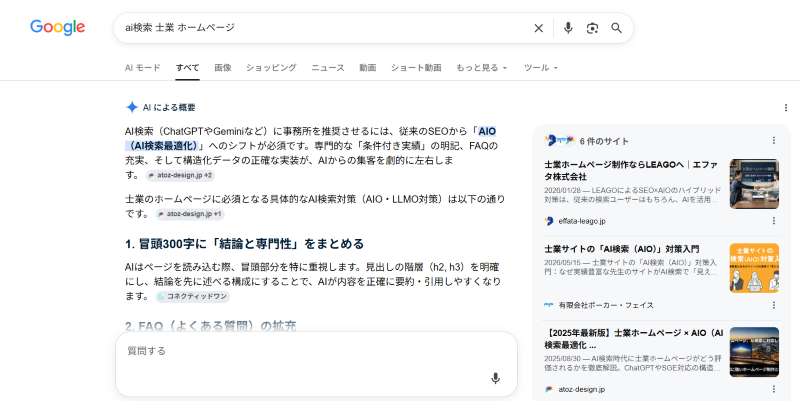Image resolution: width=800 pixels, height=401 pixels.
Task: Click the stacked site favicons beside 6 件のサイト
Action: pos(560,140)
